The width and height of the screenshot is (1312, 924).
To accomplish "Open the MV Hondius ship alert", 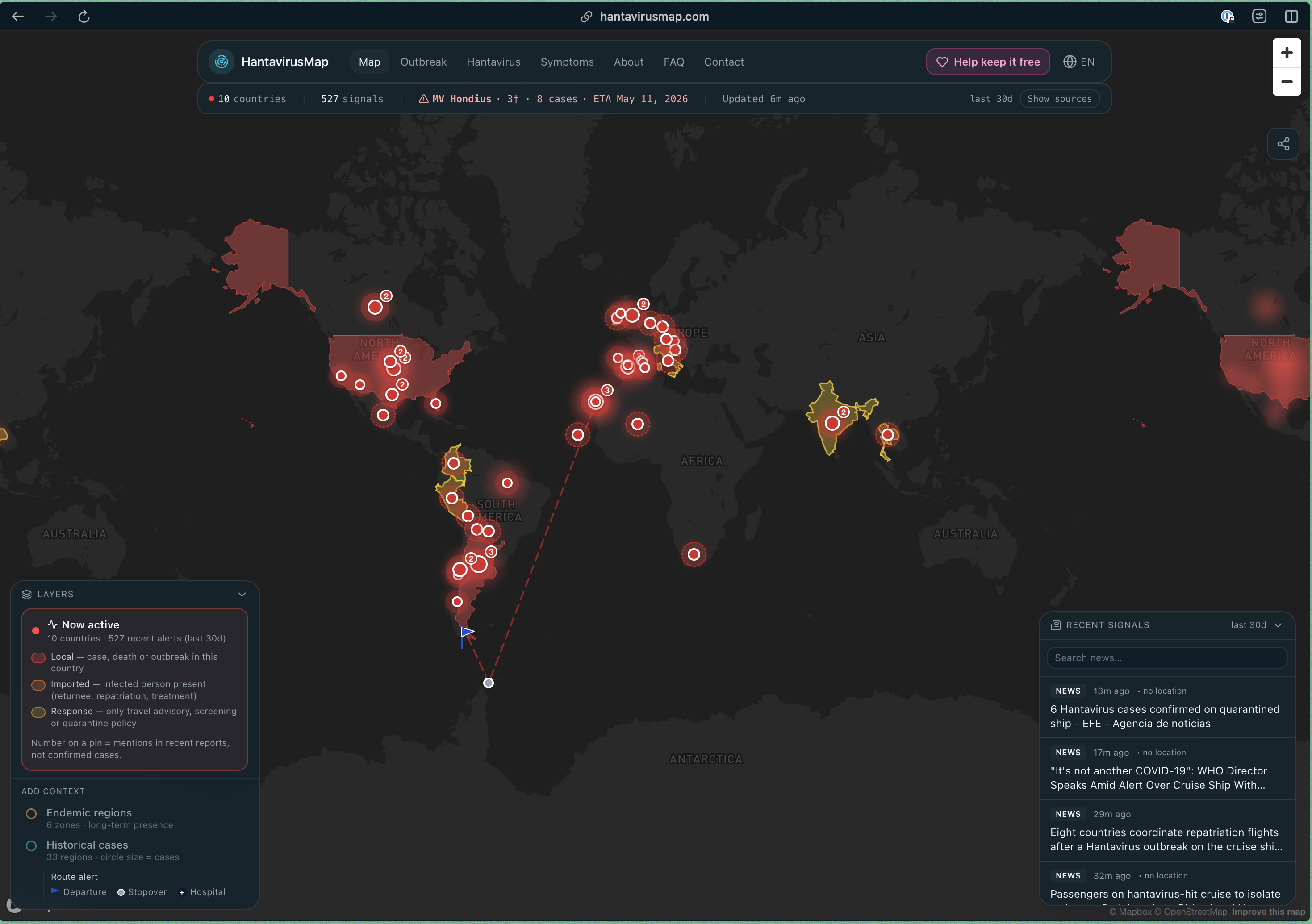I will (x=553, y=99).
